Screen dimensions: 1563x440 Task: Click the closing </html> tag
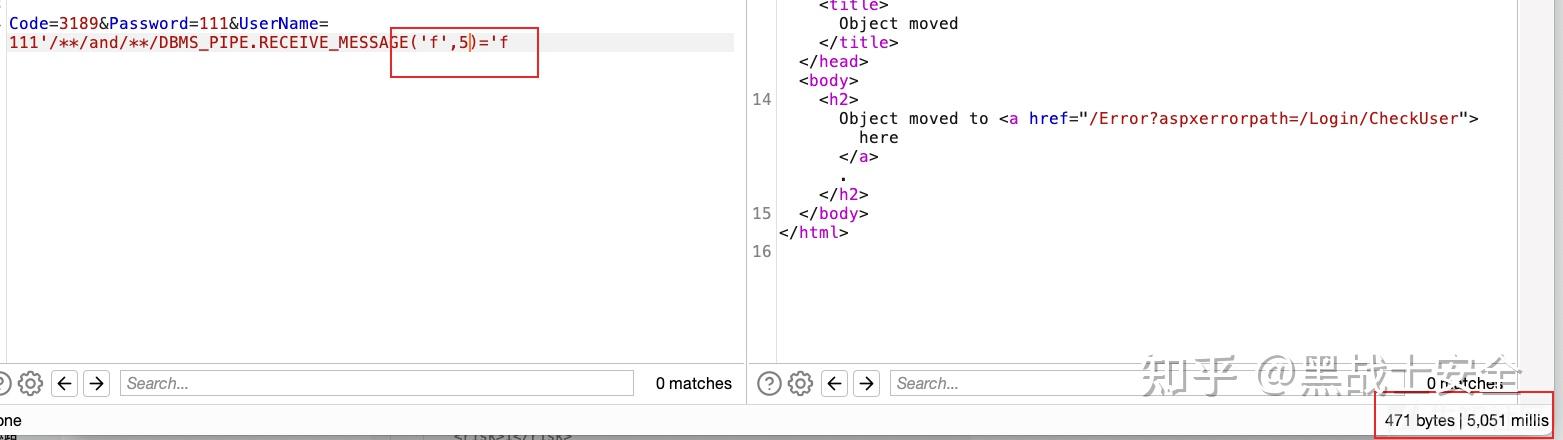[813, 232]
